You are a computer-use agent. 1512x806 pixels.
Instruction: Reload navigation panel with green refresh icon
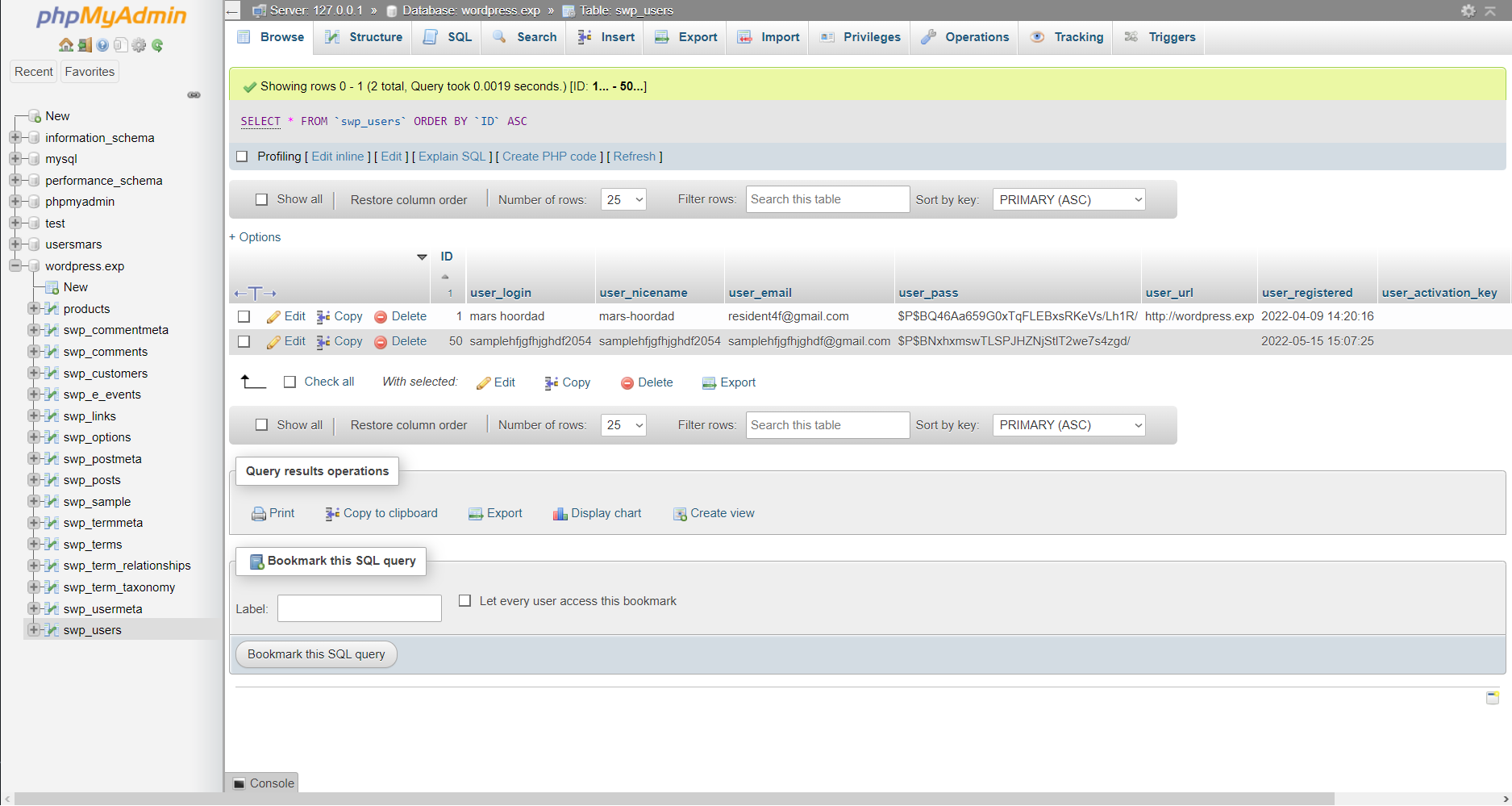tap(157, 45)
